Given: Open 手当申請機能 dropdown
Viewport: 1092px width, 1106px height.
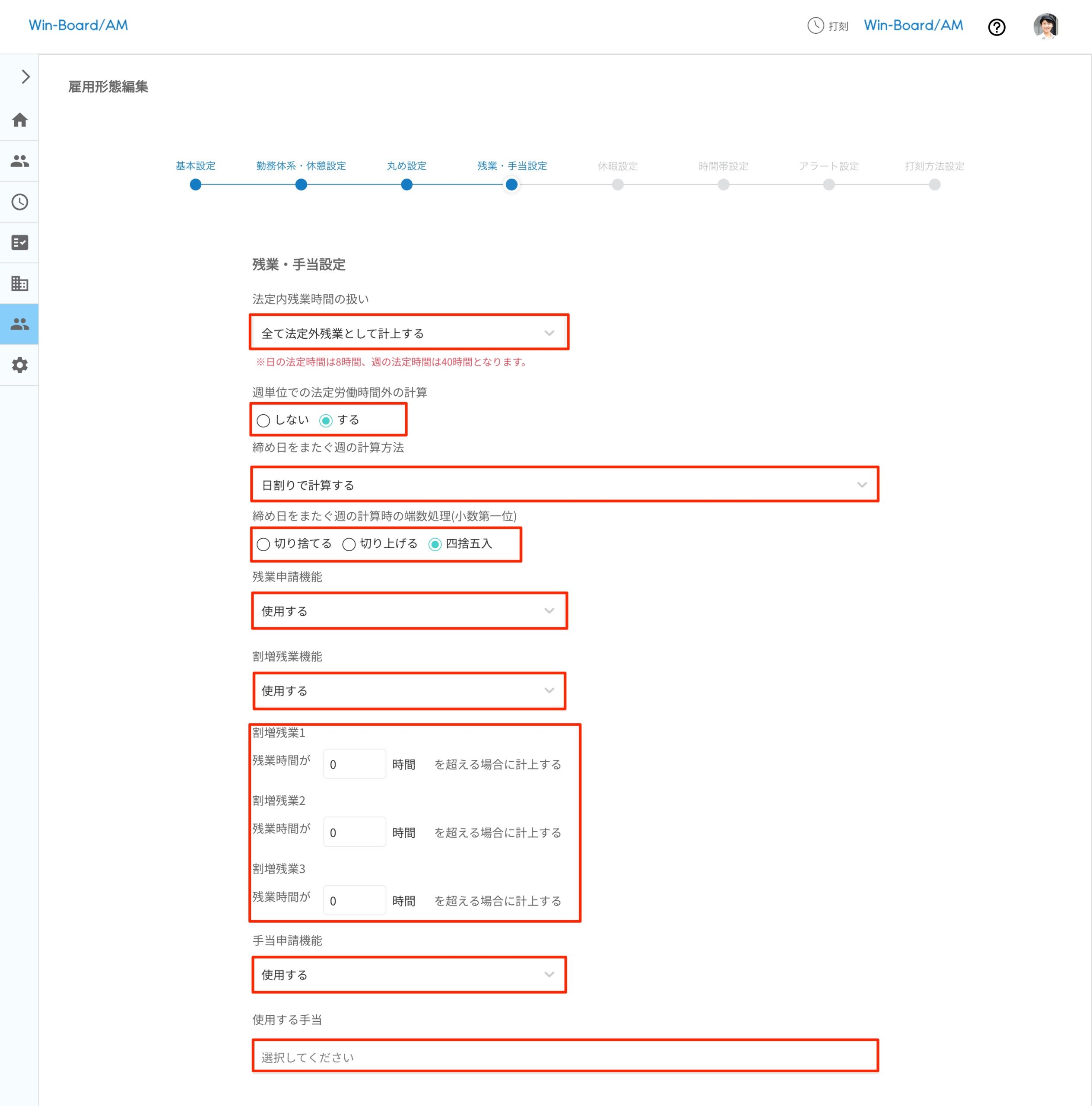Looking at the screenshot, I should pyautogui.click(x=408, y=975).
